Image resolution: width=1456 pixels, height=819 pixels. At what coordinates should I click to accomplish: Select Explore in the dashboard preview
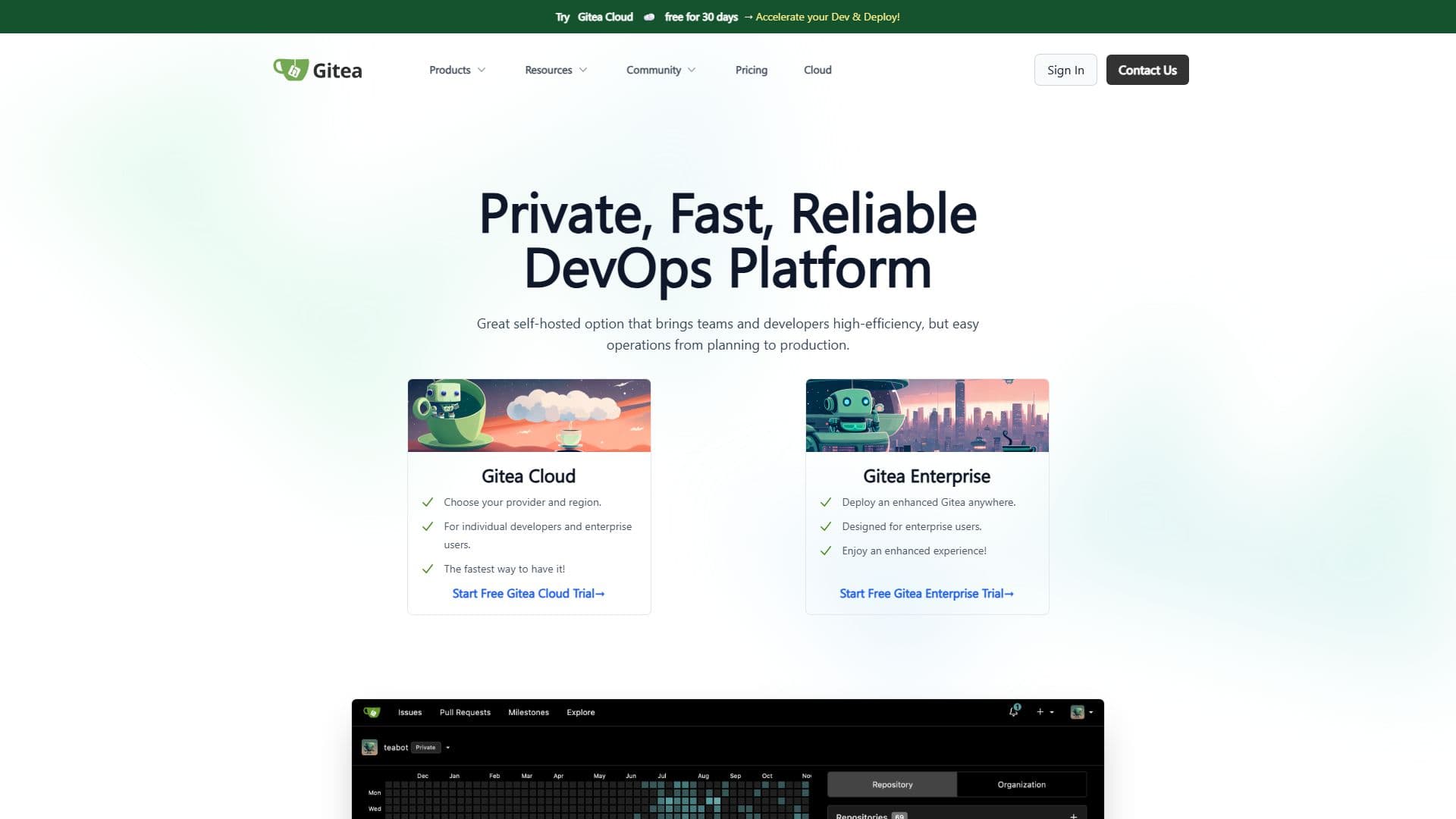(x=581, y=712)
